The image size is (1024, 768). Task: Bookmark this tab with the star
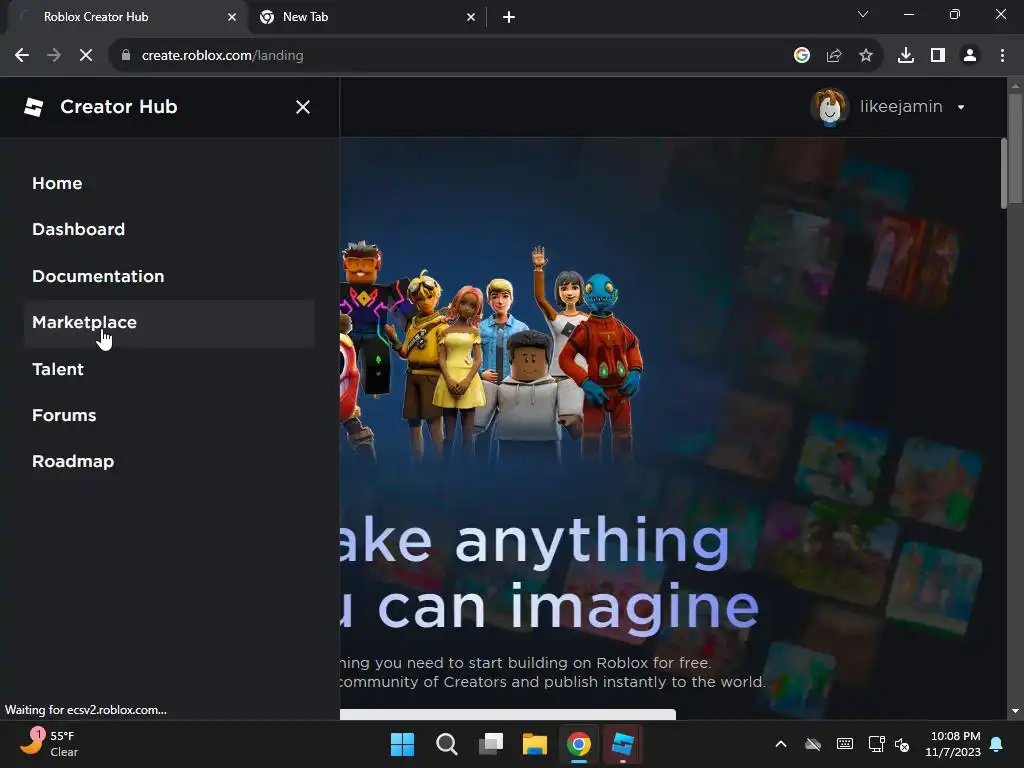[866, 56]
